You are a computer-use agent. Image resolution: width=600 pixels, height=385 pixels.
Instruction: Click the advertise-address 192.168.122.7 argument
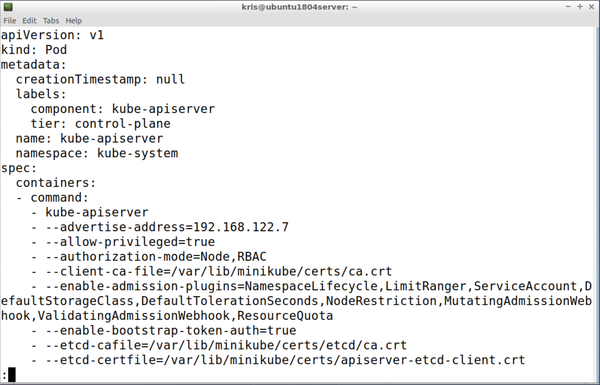pos(167,227)
